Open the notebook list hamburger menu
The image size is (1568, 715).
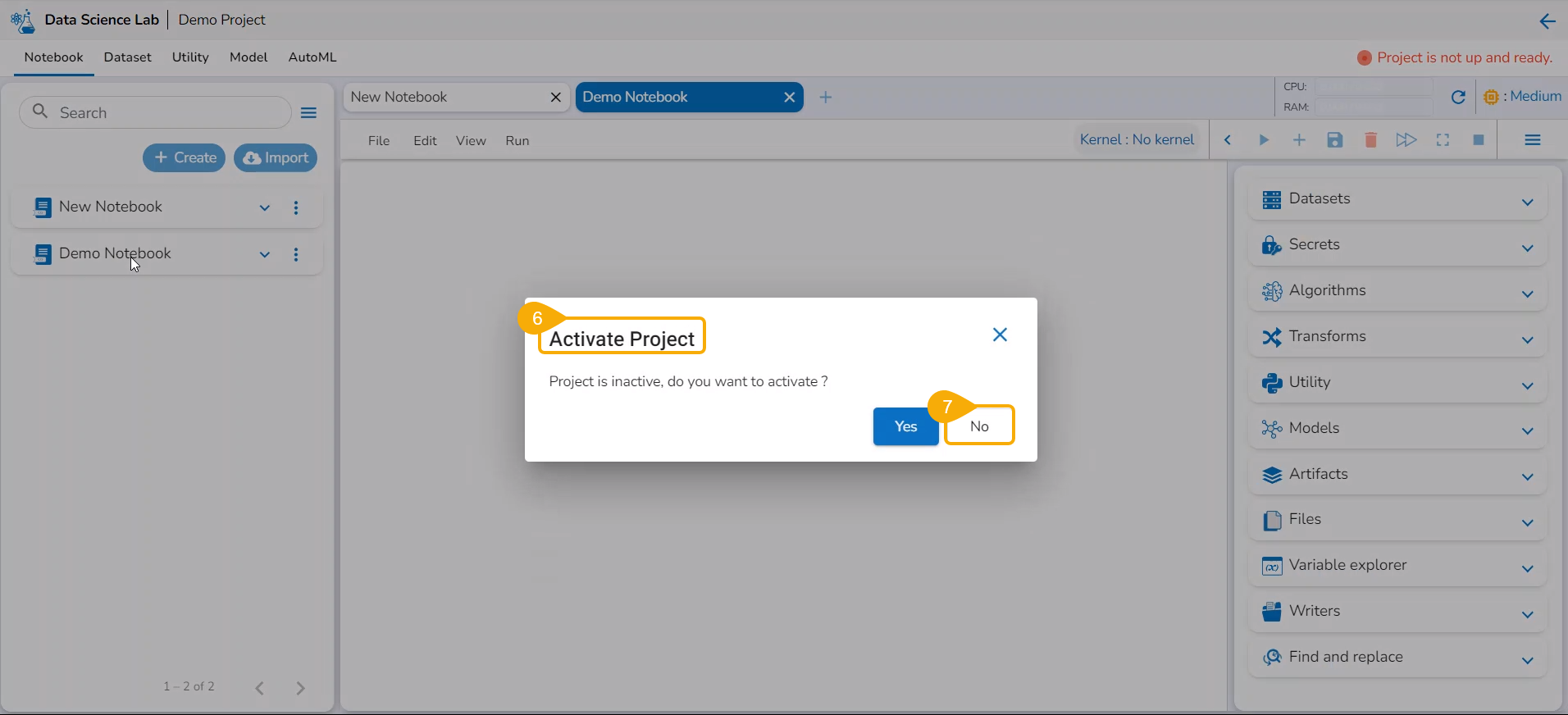pyautogui.click(x=309, y=113)
